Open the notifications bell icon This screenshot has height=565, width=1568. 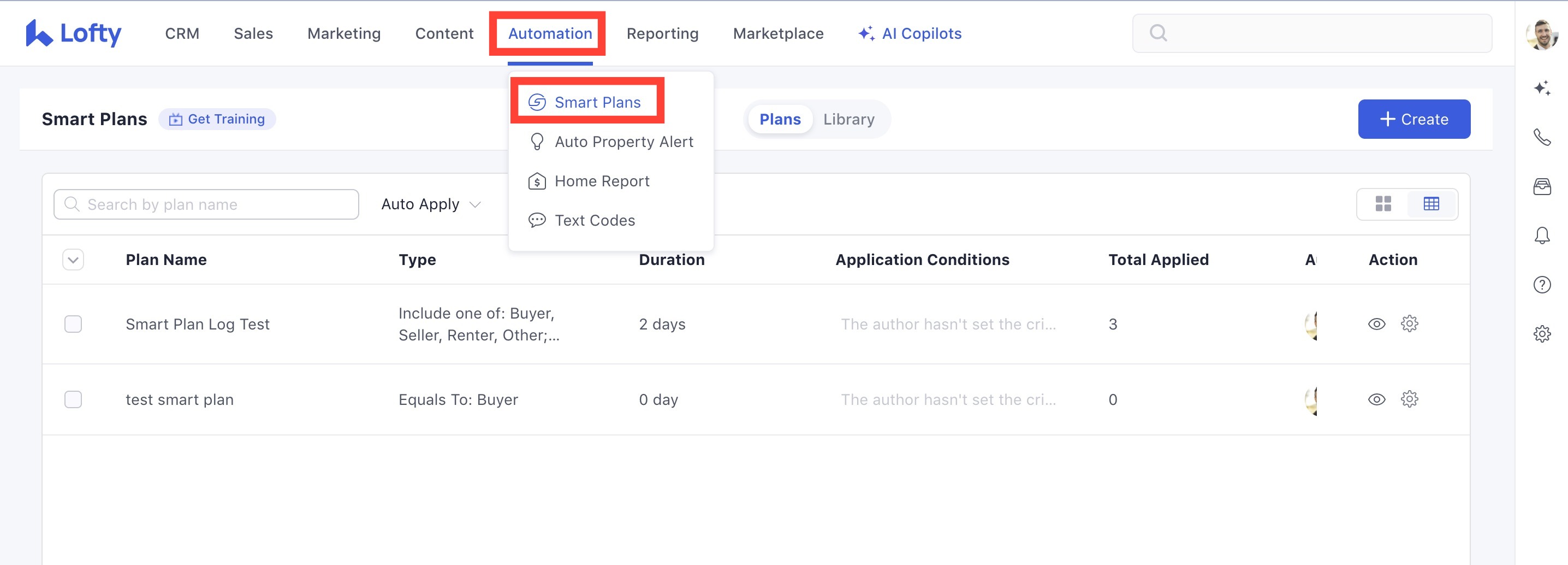click(1541, 236)
